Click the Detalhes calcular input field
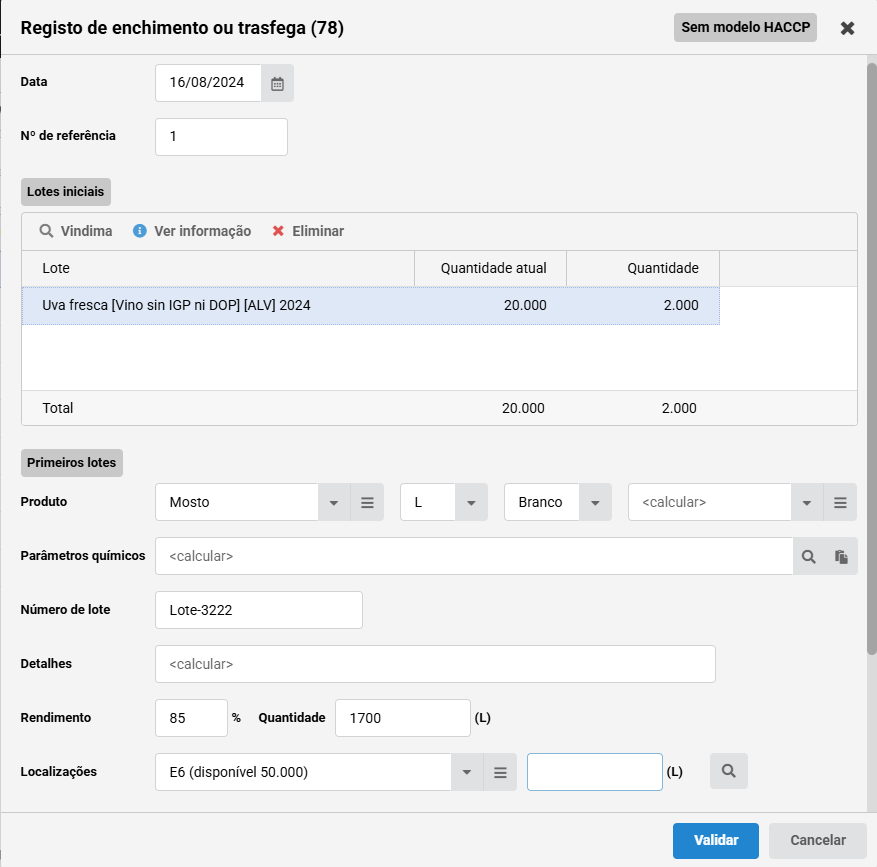877x867 pixels. pos(435,665)
